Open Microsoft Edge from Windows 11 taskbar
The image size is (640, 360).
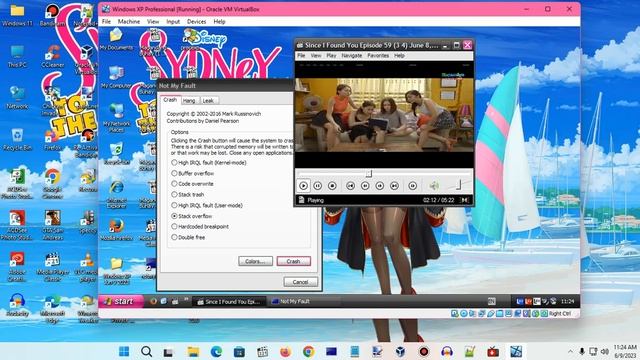point(216,351)
